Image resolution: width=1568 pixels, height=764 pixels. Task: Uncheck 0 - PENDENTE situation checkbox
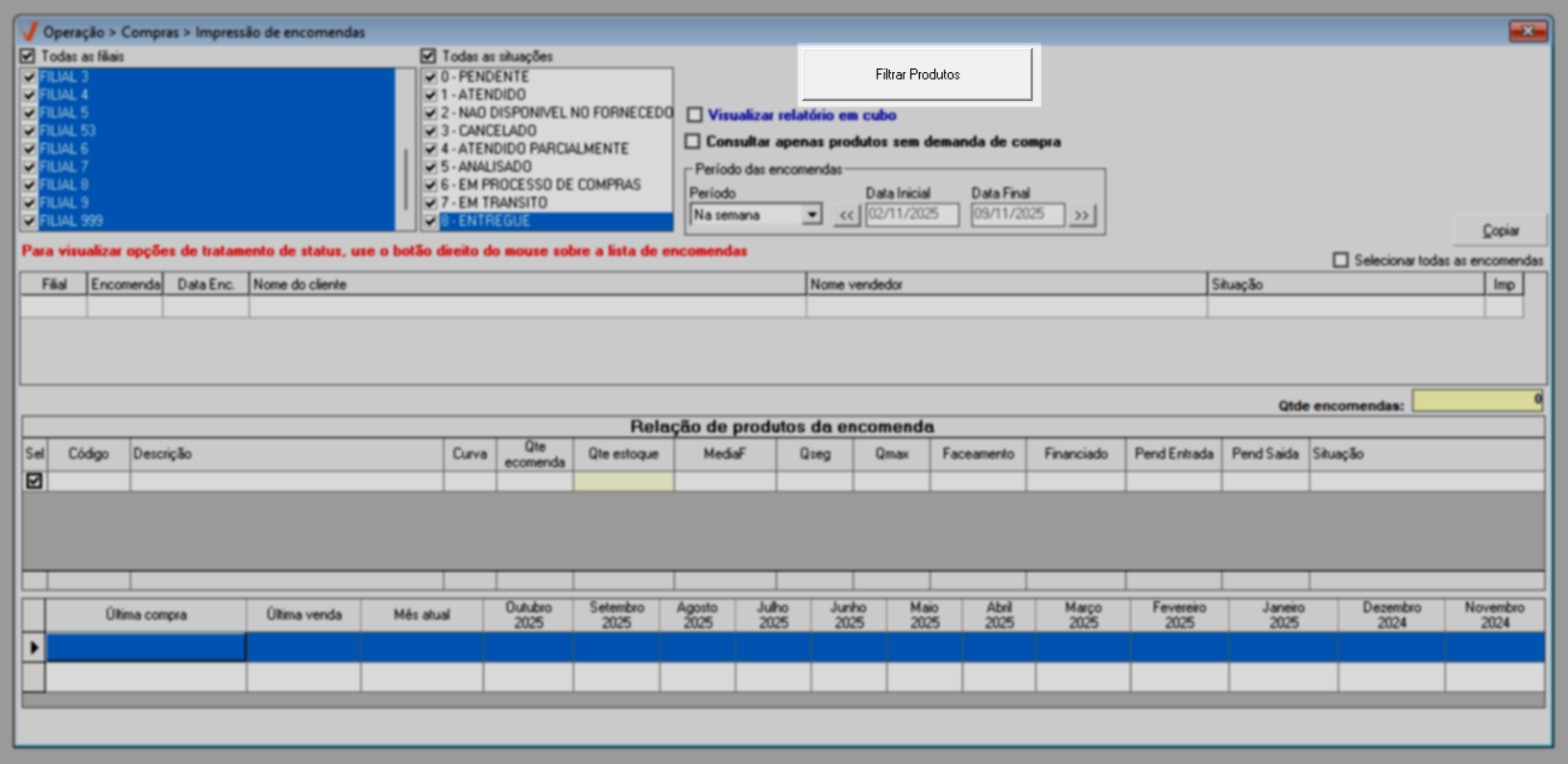(430, 77)
